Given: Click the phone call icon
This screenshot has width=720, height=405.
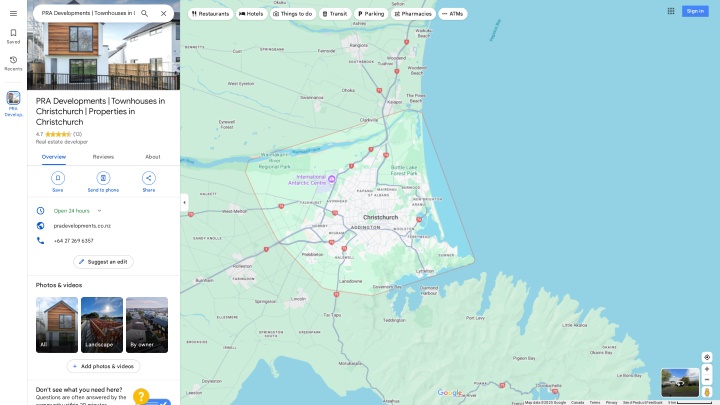Looking at the screenshot, I should [x=40, y=241].
